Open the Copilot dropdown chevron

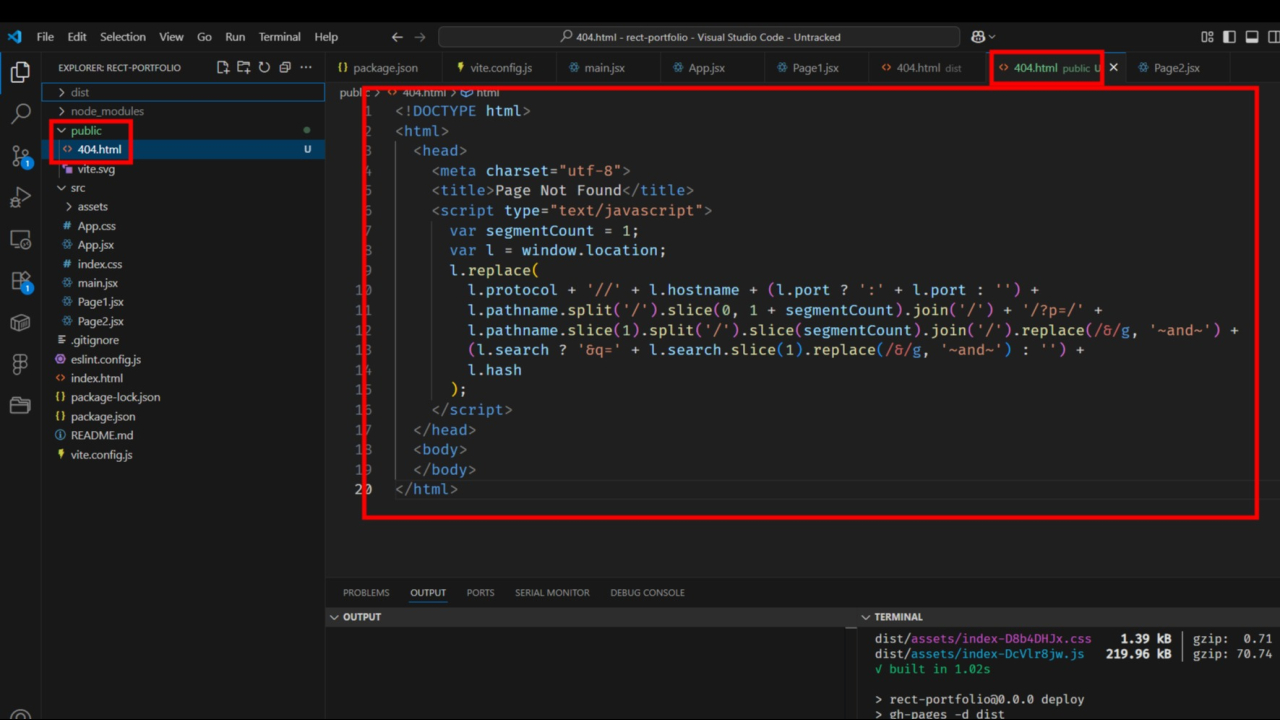992,37
